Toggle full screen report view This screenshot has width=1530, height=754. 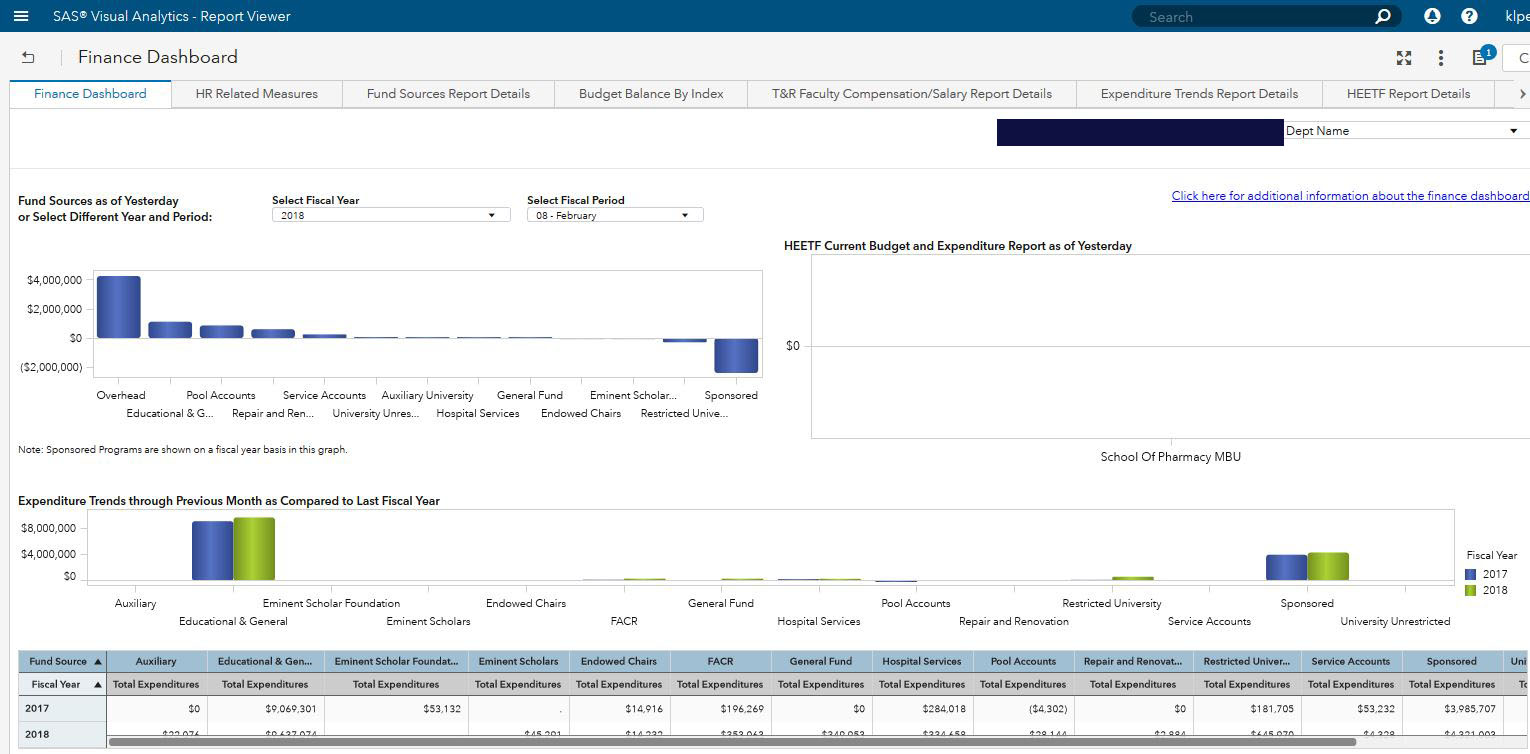(x=1404, y=58)
